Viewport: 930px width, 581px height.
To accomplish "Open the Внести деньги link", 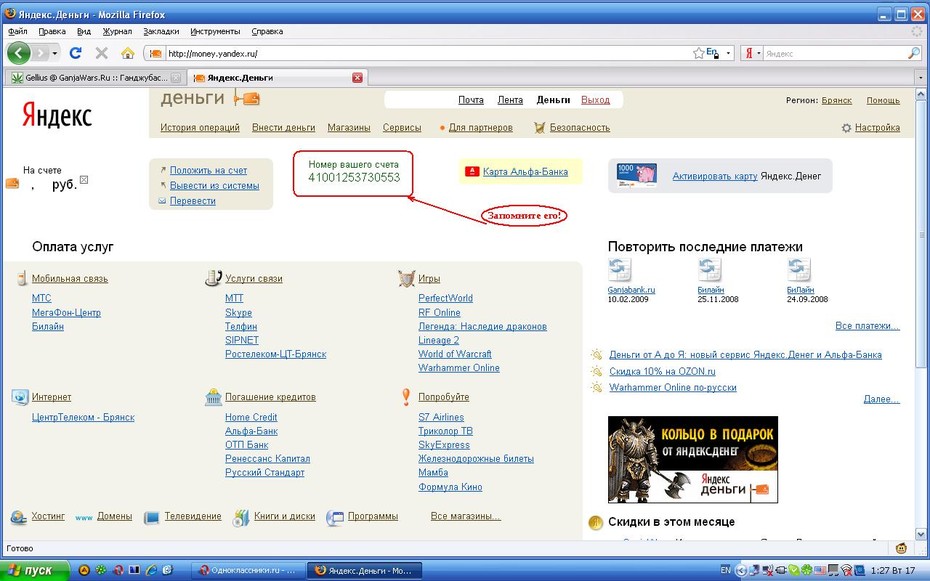I will point(284,127).
